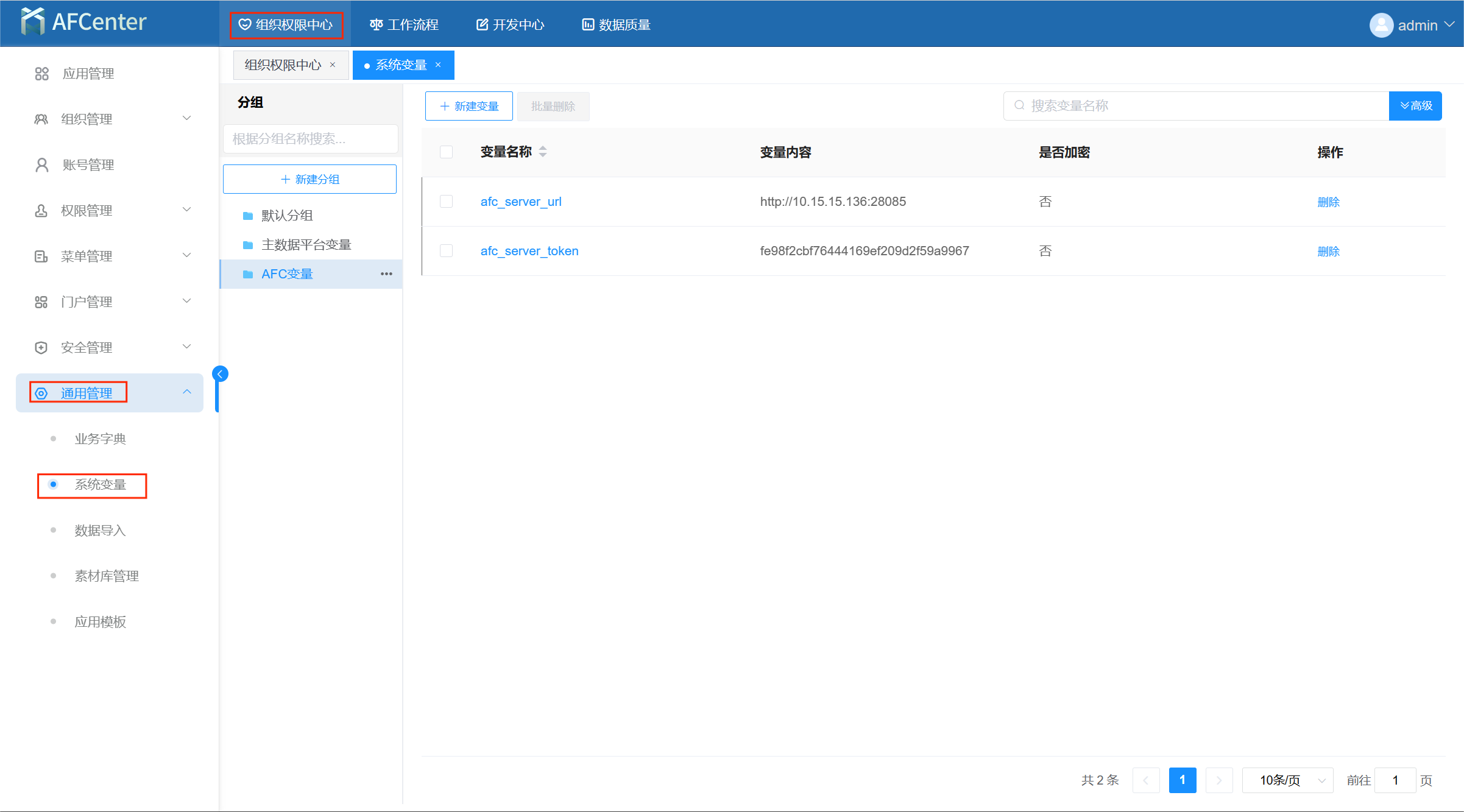The height and width of the screenshot is (812, 1464).
Task: Click the 批量删除 button
Action: point(553,107)
